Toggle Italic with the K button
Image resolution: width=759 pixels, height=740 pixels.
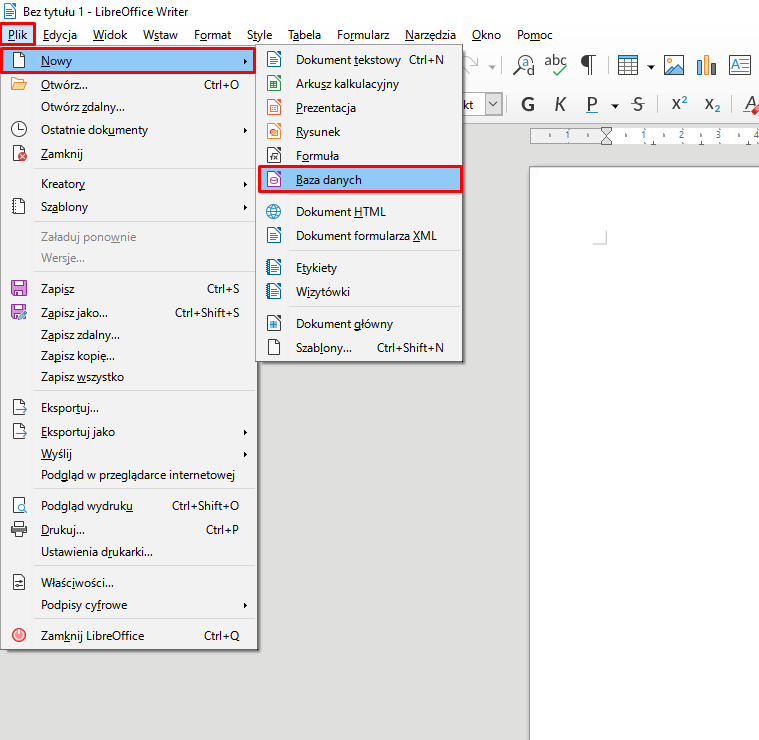(560, 105)
